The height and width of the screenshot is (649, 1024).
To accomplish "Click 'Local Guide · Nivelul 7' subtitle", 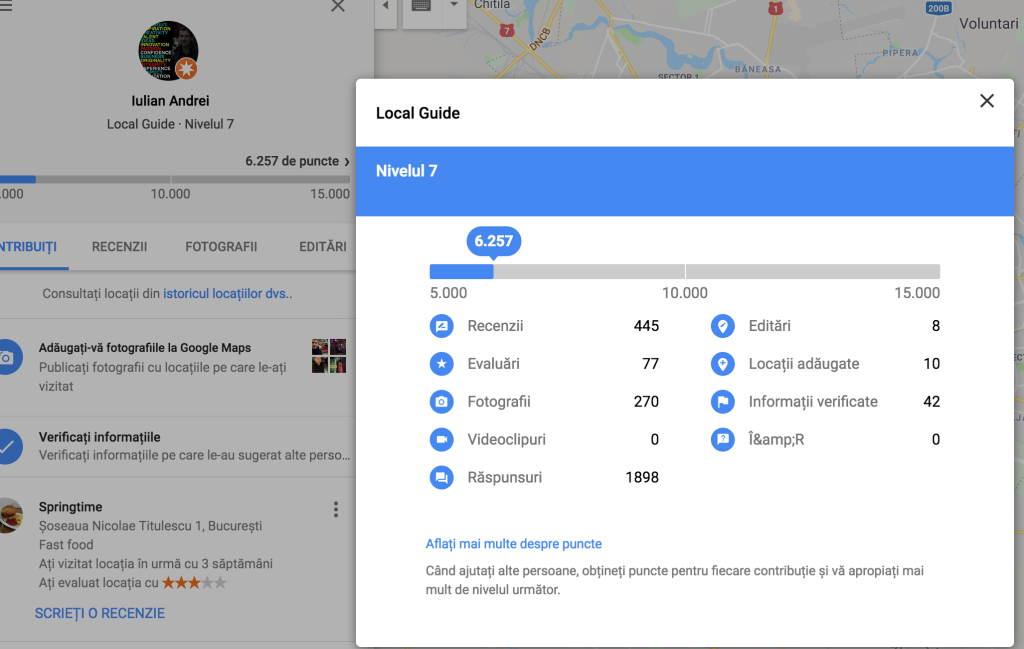I will coord(170,124).
